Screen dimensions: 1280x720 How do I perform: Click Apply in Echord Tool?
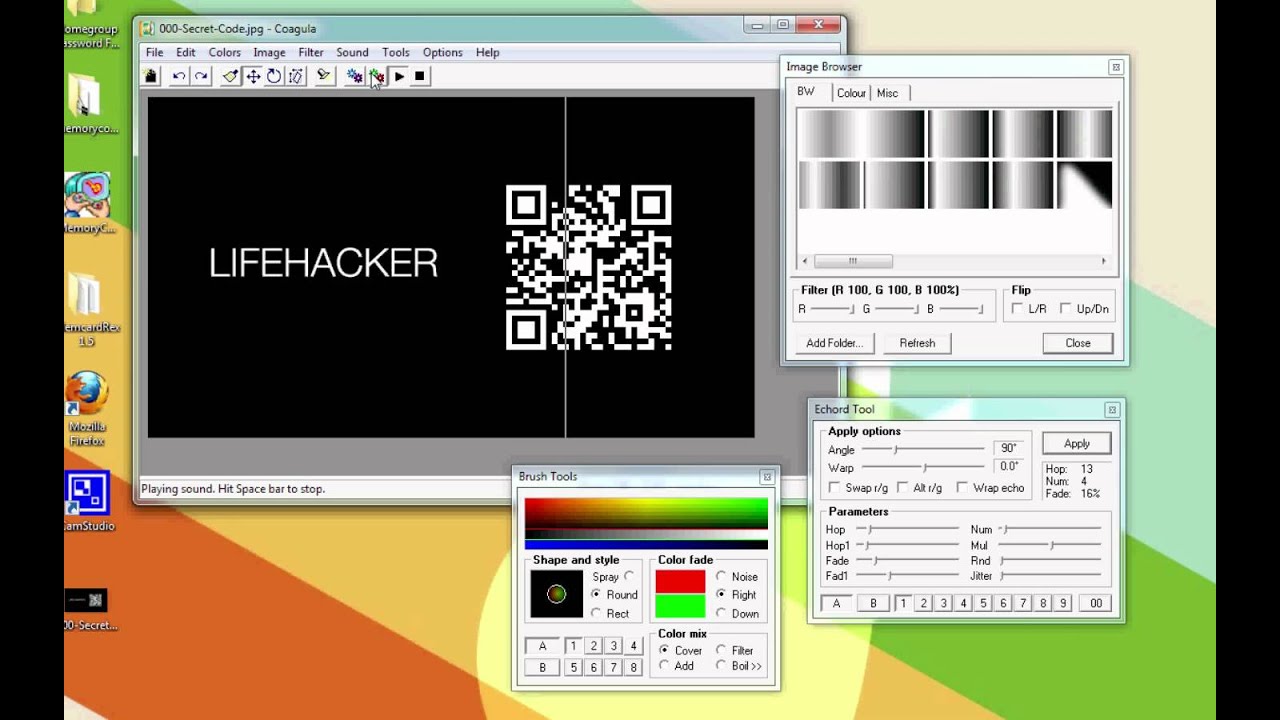click(1077, 443)
